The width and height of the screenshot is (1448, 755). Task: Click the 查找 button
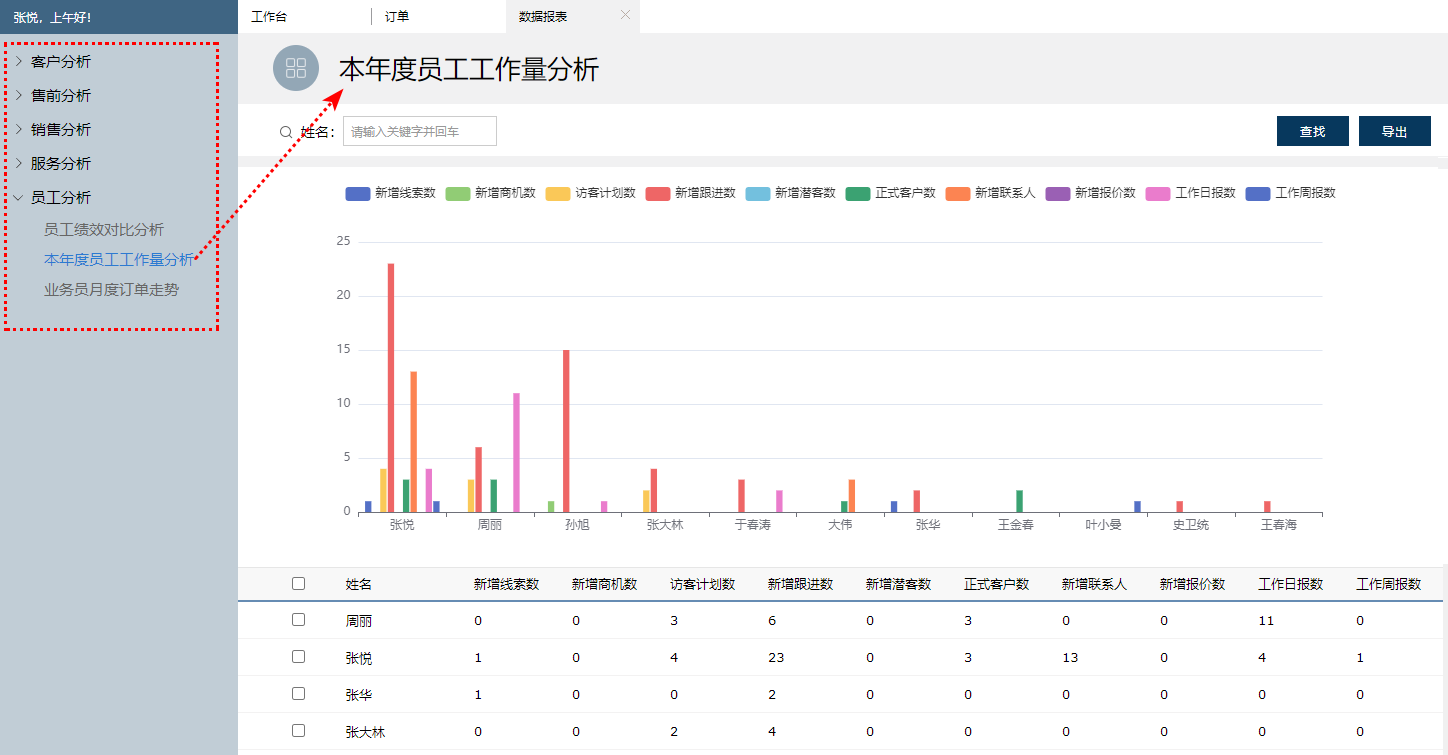1312,130
